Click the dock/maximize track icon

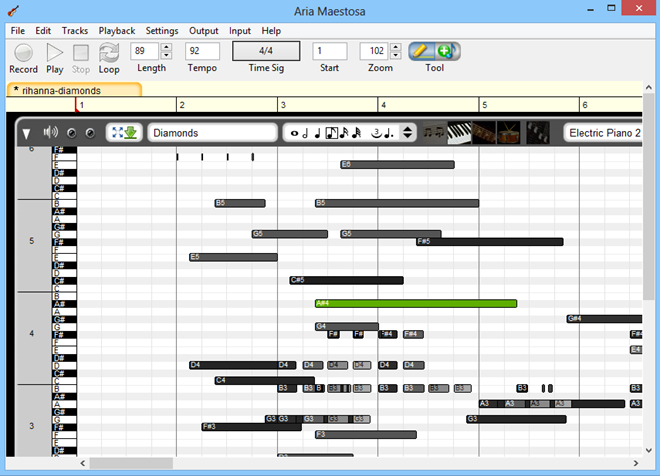125,133
